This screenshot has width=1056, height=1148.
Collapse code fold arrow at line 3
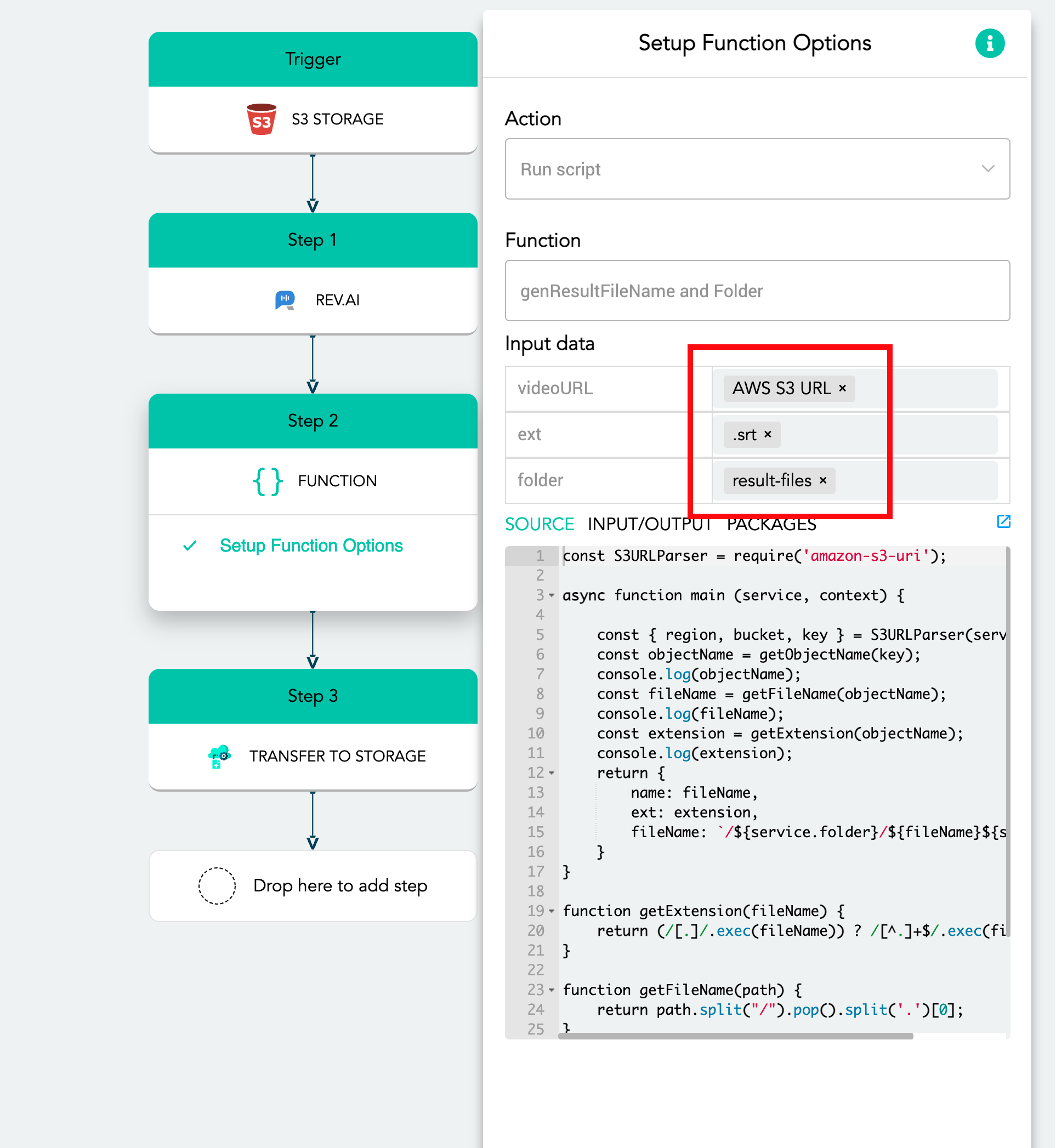click(x=552, y=595)
